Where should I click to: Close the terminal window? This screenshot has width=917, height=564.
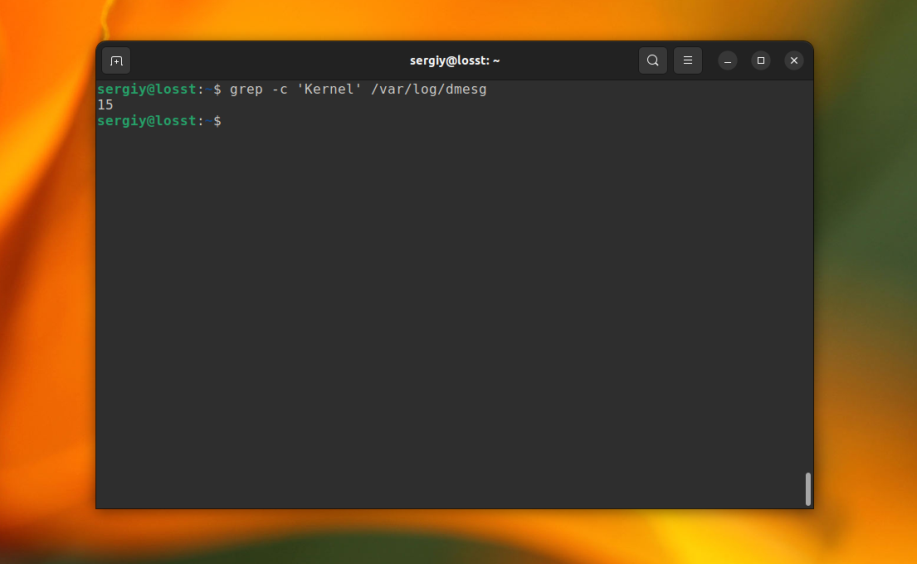(794, 61)
